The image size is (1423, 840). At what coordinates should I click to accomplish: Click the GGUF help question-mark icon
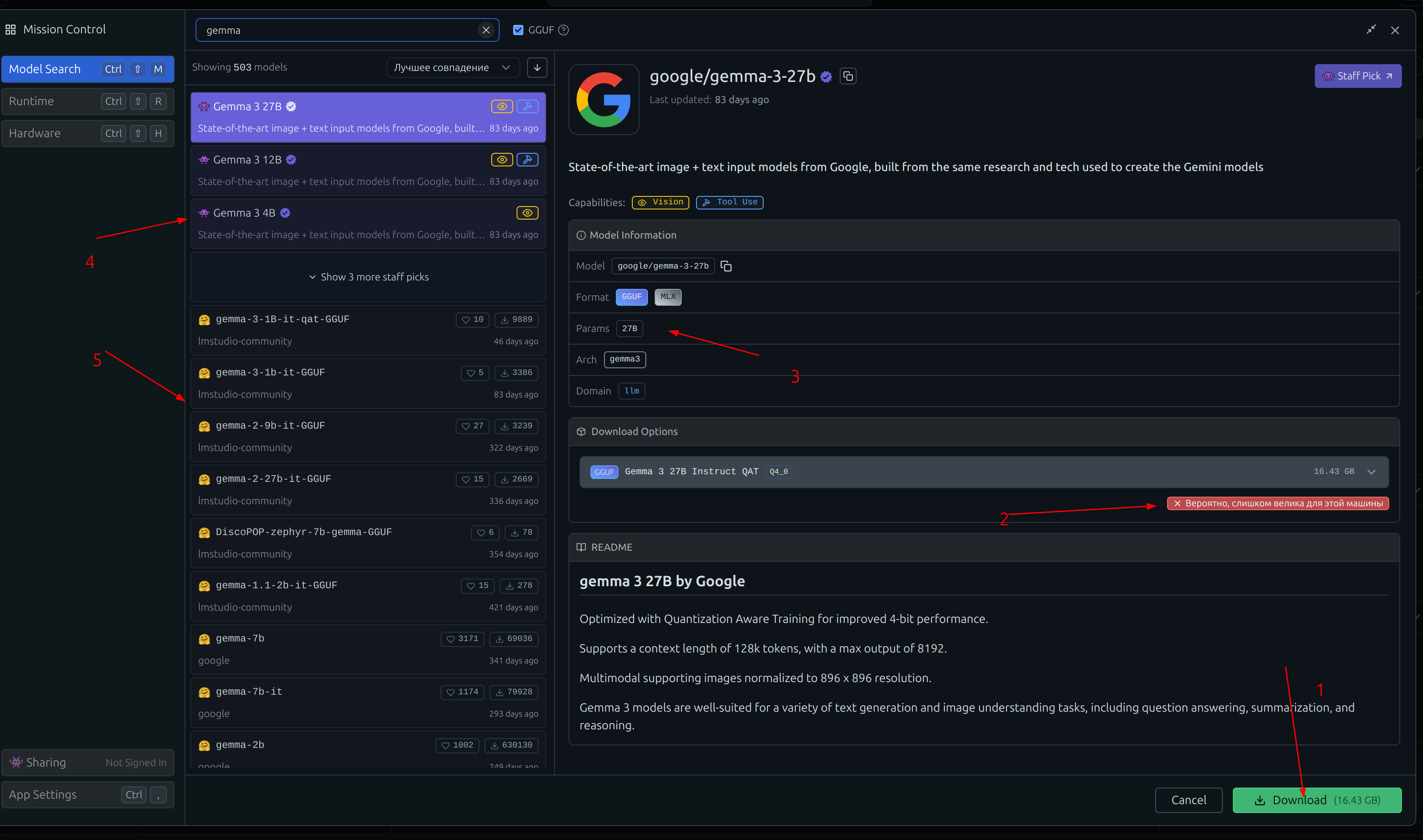563,30
